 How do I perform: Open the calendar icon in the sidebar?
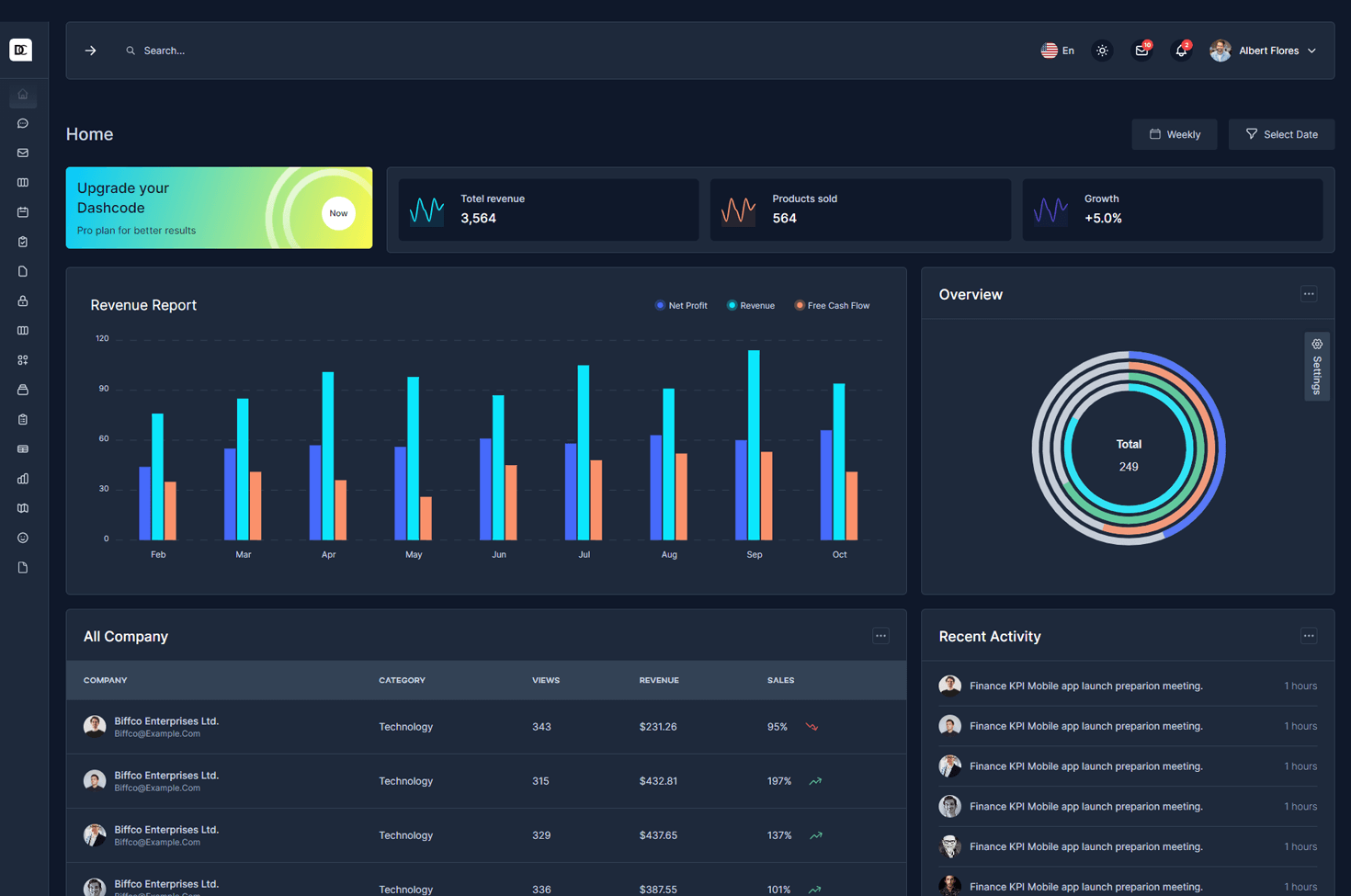pos(23,212)
